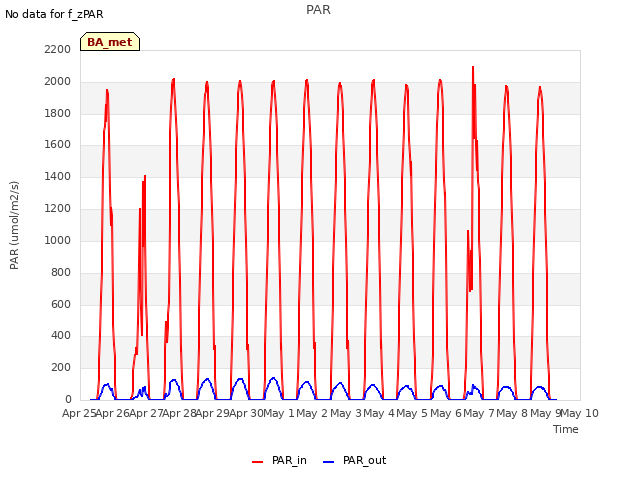Click the PAR_out blue peak on Apr 30
This screenshot has height=480, width=640.
tap(273, 378)
